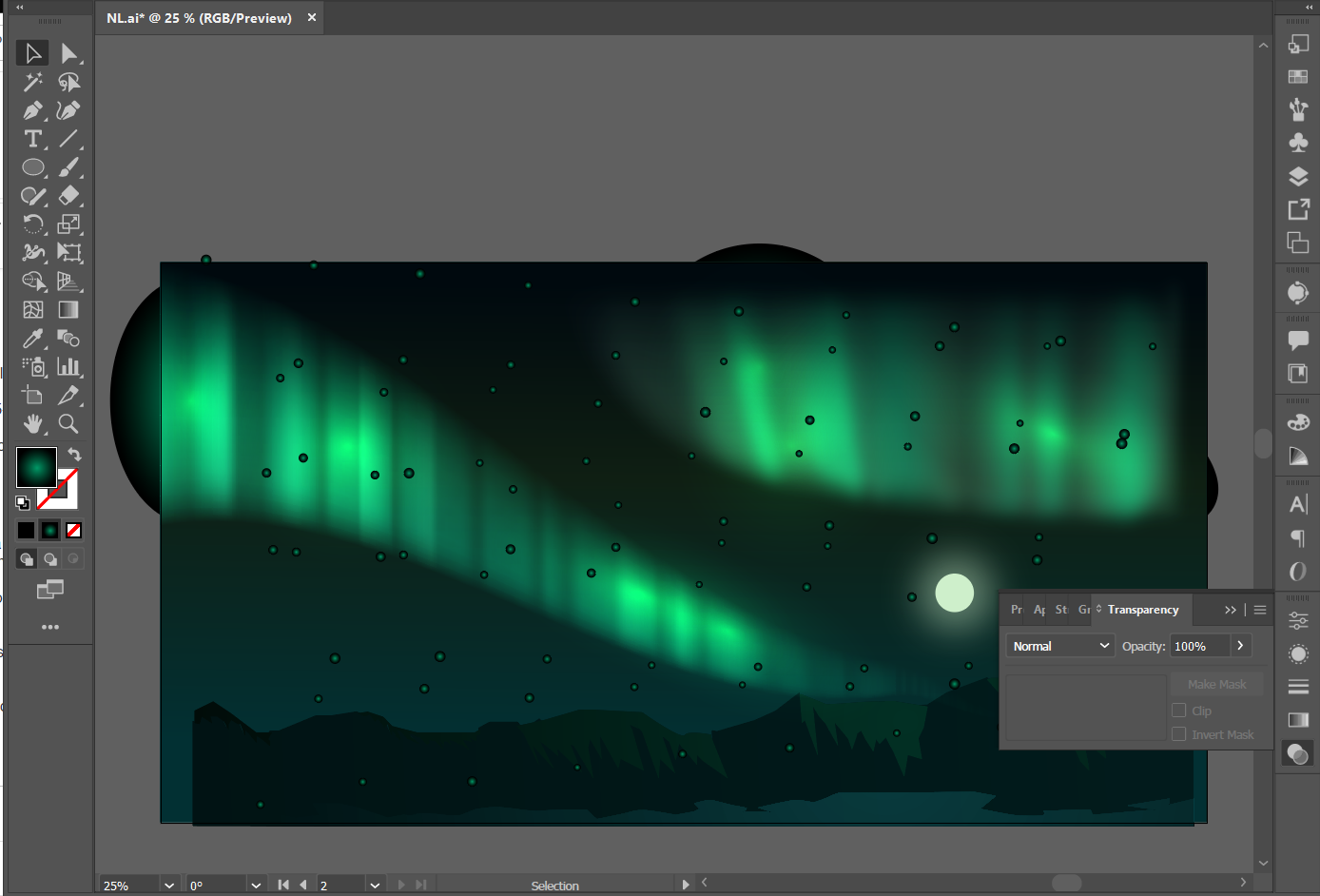Image resolution: width=1320 pixels, height=896 pixels.
Task: Open the opacity slider arrow
Action: [x=1240, y=646]
